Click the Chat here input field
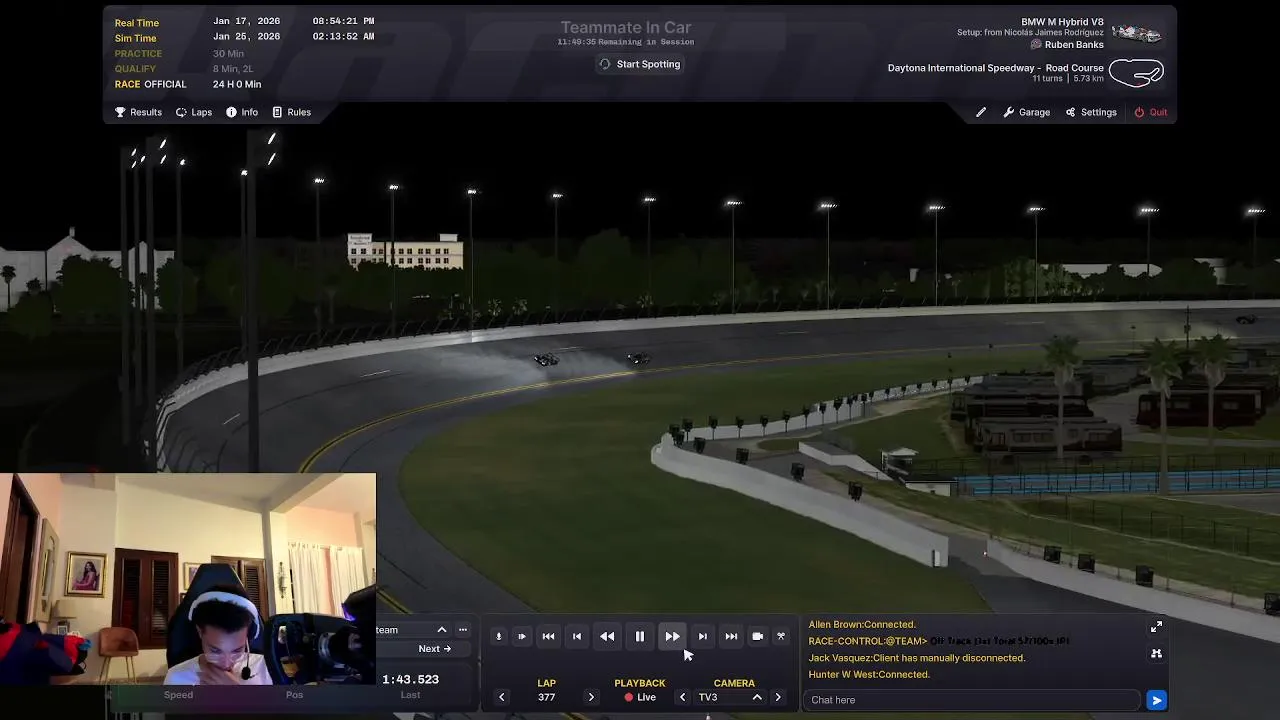Viewport: 1280px width, 720px height. pos(971,700)
